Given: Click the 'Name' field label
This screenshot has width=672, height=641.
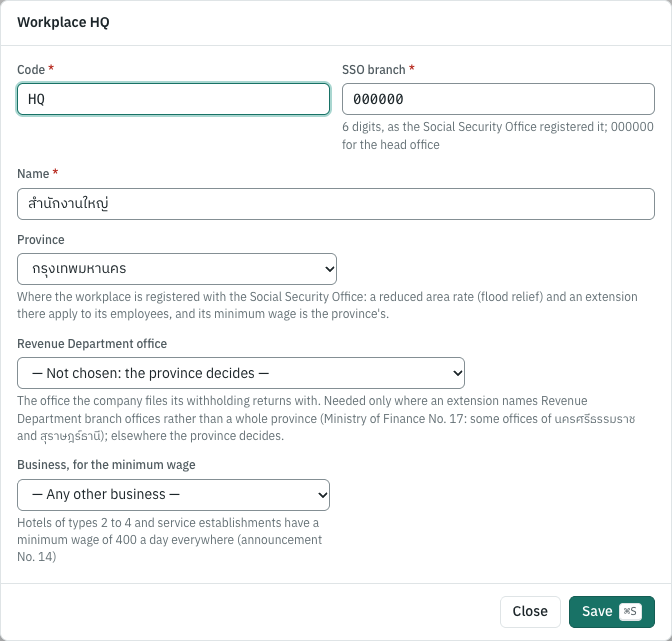Looking at the screenshot, I should [x=33, y=174].
